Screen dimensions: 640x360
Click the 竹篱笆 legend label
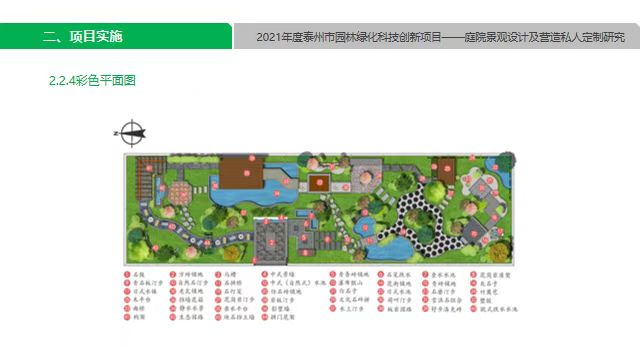coord(489,292)
